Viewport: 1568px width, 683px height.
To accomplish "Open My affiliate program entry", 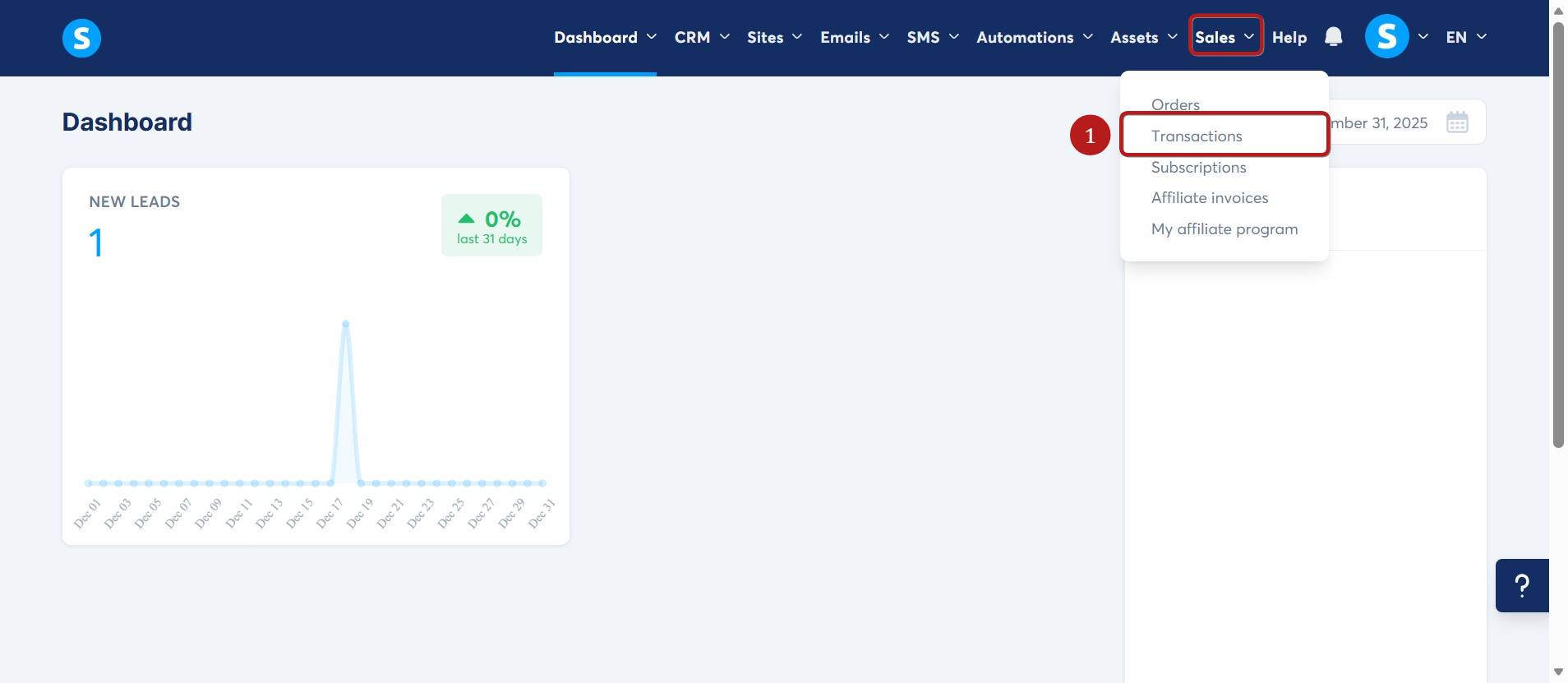I will tap(1224, 228).
